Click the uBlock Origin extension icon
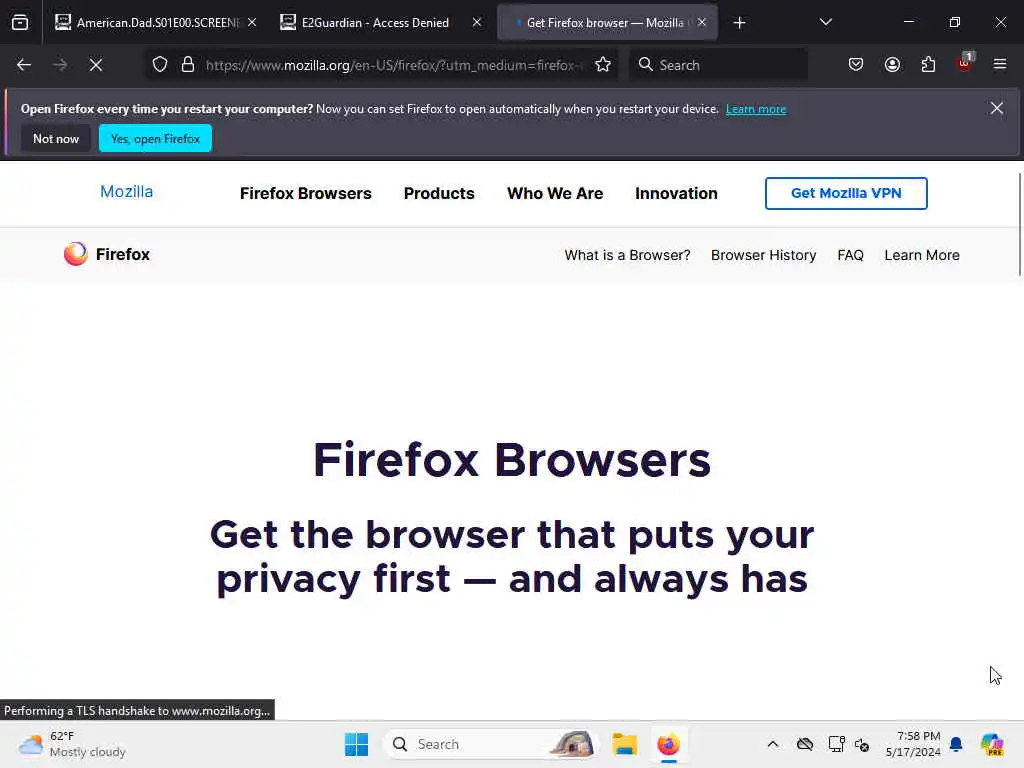This screenshot has height=768, width=1024. click(965, 63)
